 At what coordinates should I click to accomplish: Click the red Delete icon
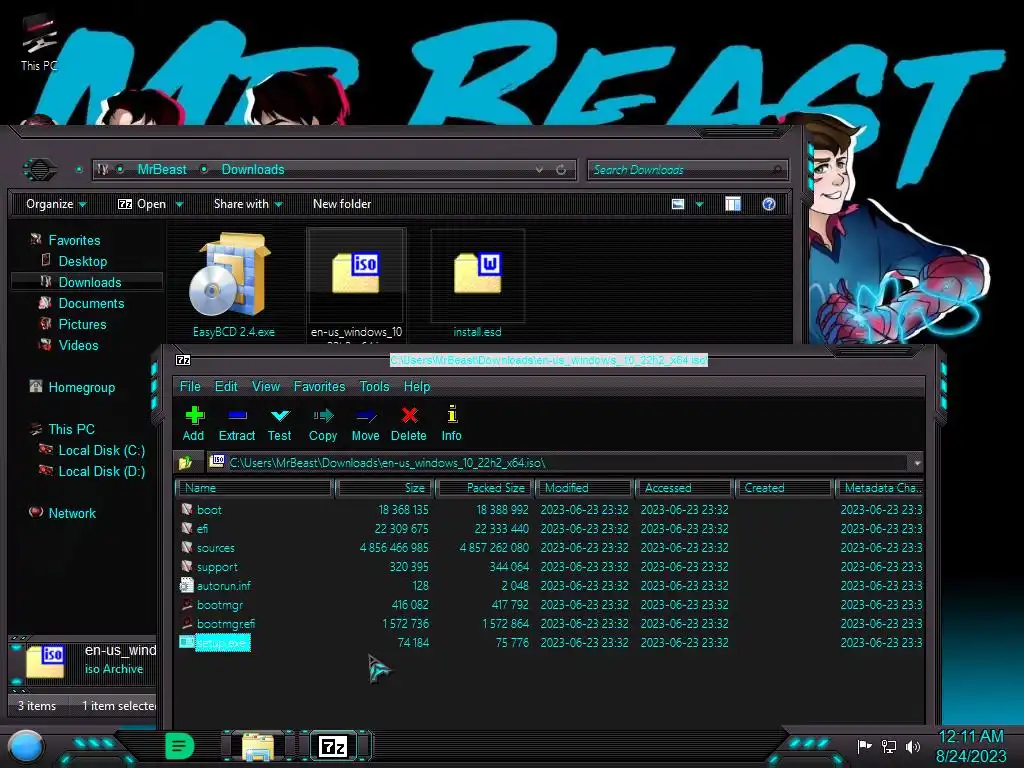pyautogui.click(x=409, y=415)
